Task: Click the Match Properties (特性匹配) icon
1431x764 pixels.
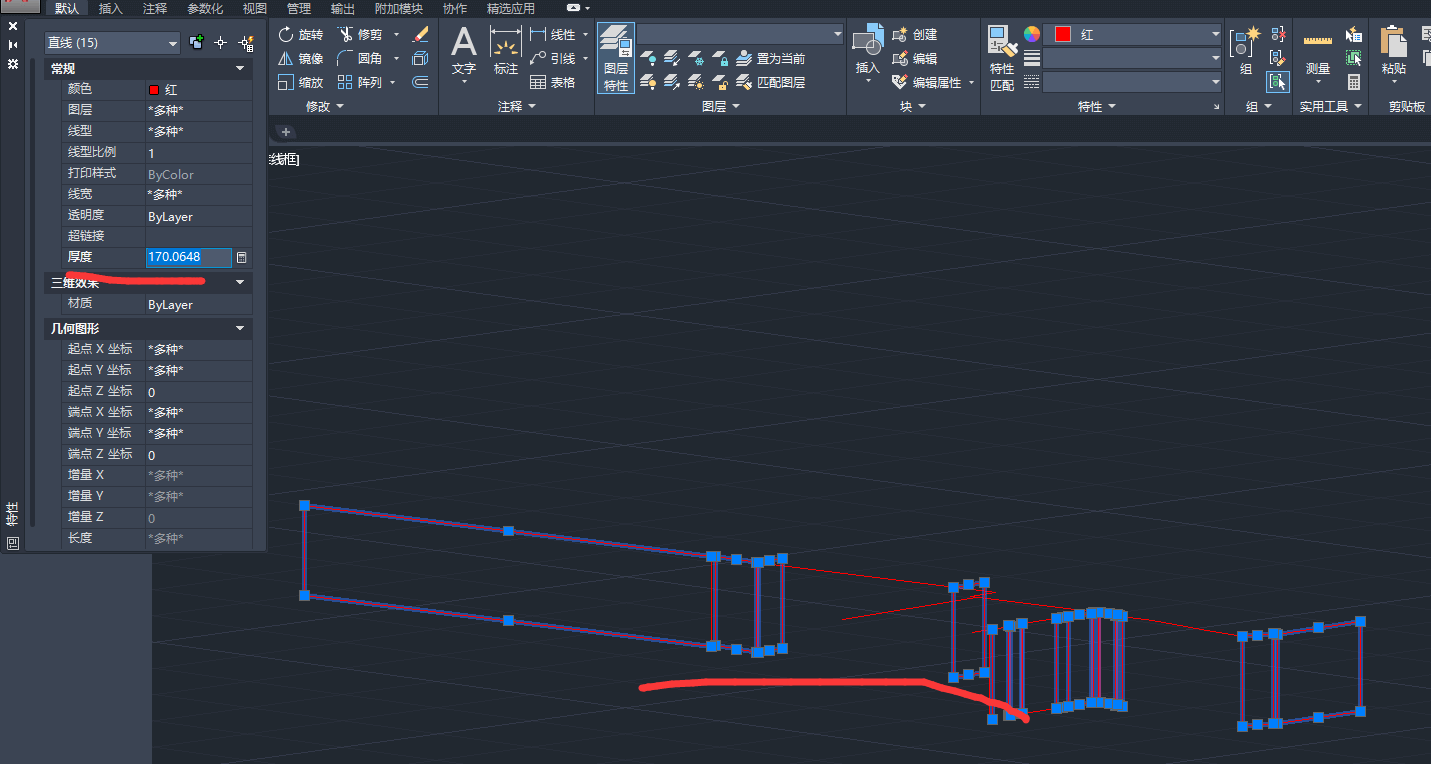Action: (1002, 58)
